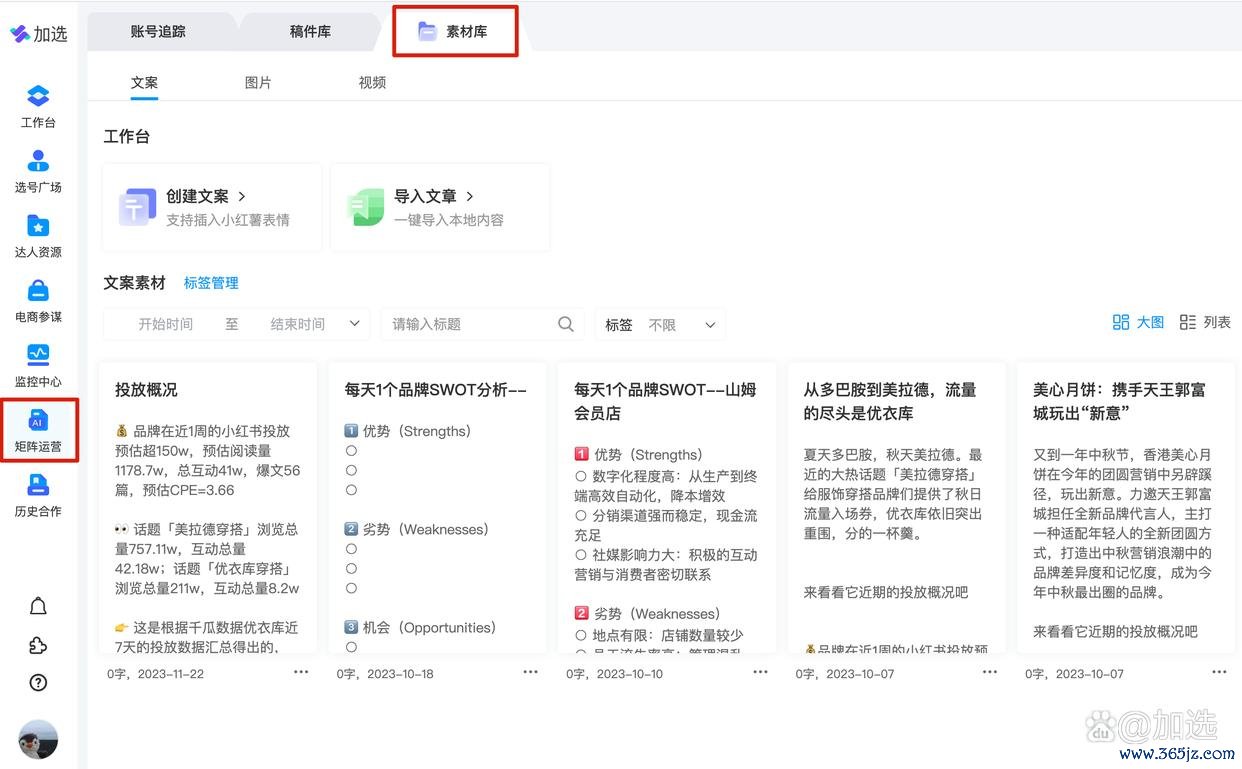Switch to 账号追踪 tab
This screenshot has width=1242, height=769.
click(158, 31)
